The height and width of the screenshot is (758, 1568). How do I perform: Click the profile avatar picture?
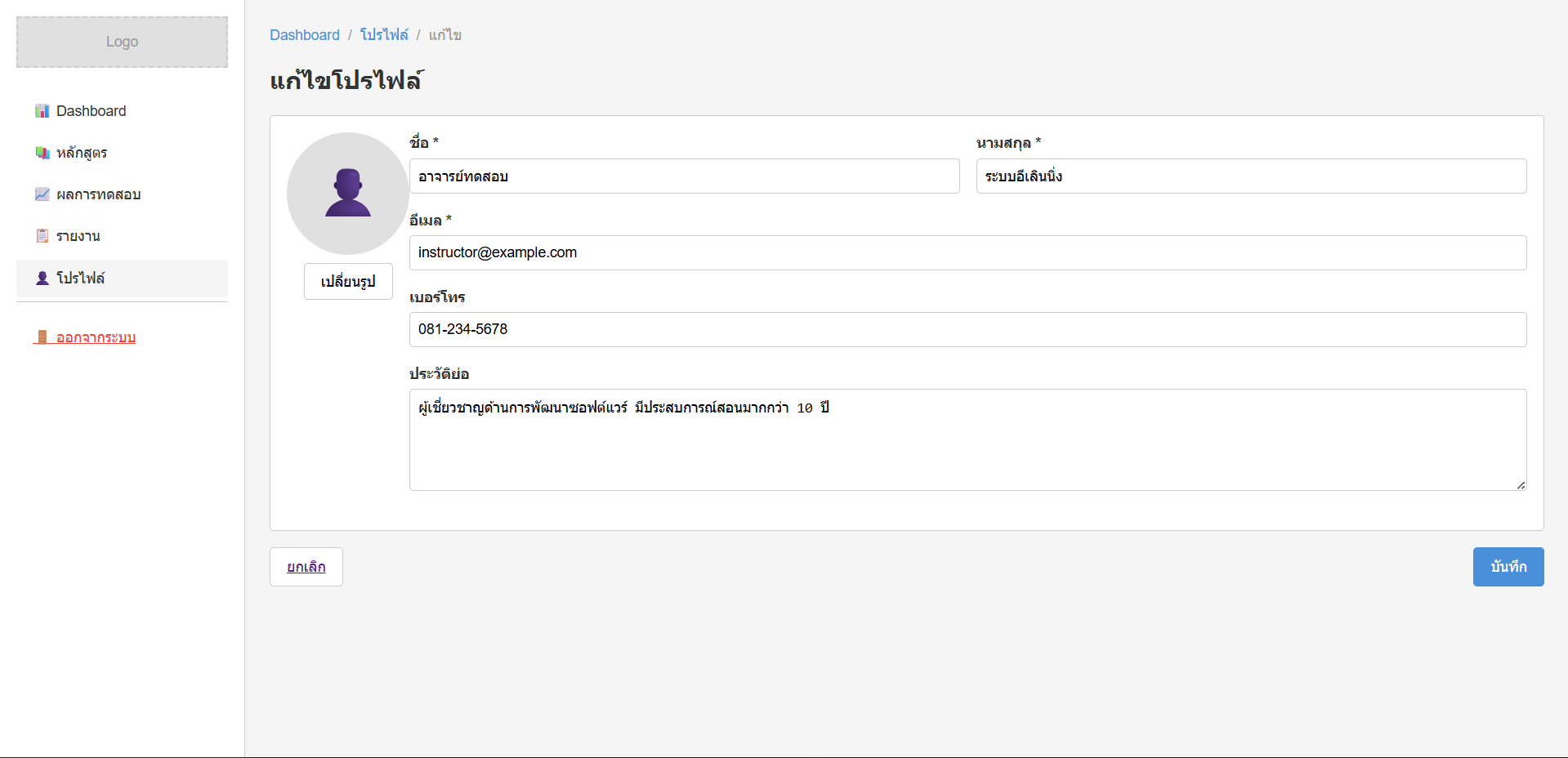point(348,194)
